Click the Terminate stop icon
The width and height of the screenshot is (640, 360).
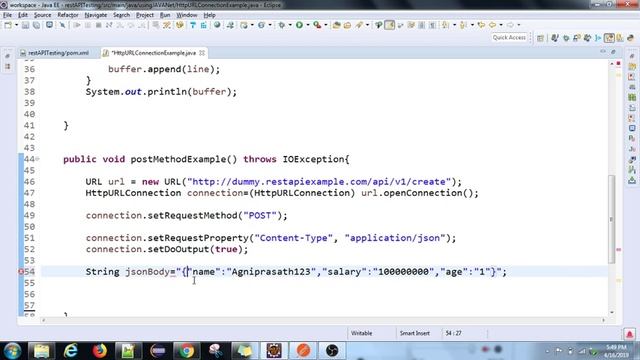[x=98, y=25]
